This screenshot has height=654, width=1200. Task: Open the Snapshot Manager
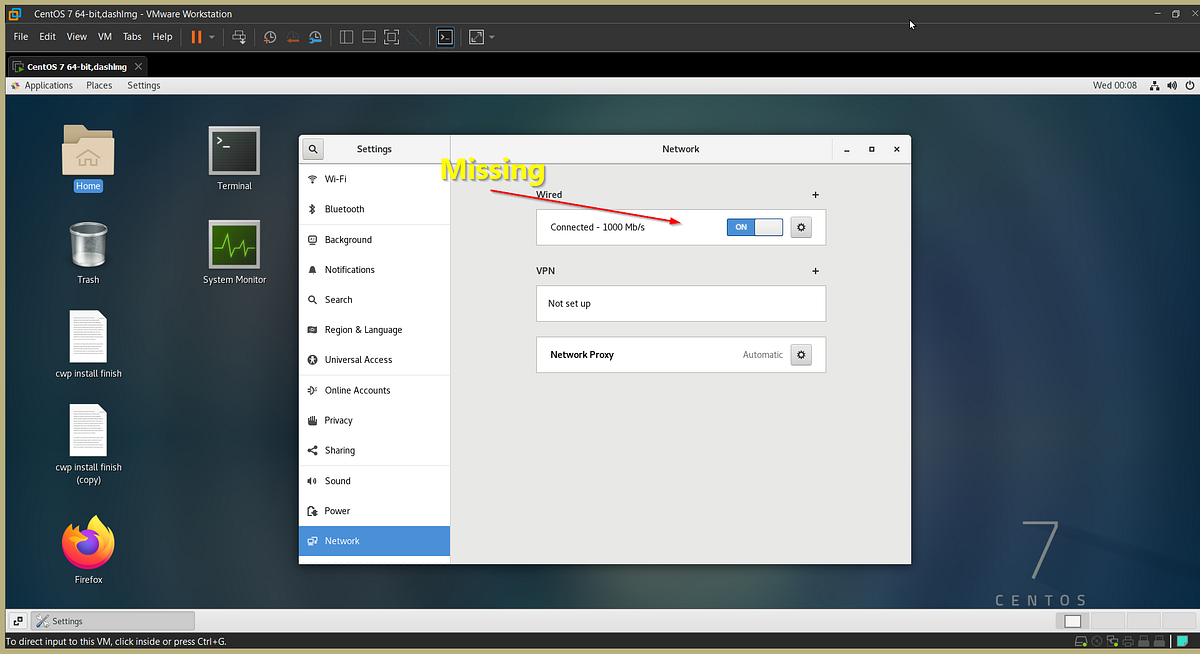click(x=315, y=36)
